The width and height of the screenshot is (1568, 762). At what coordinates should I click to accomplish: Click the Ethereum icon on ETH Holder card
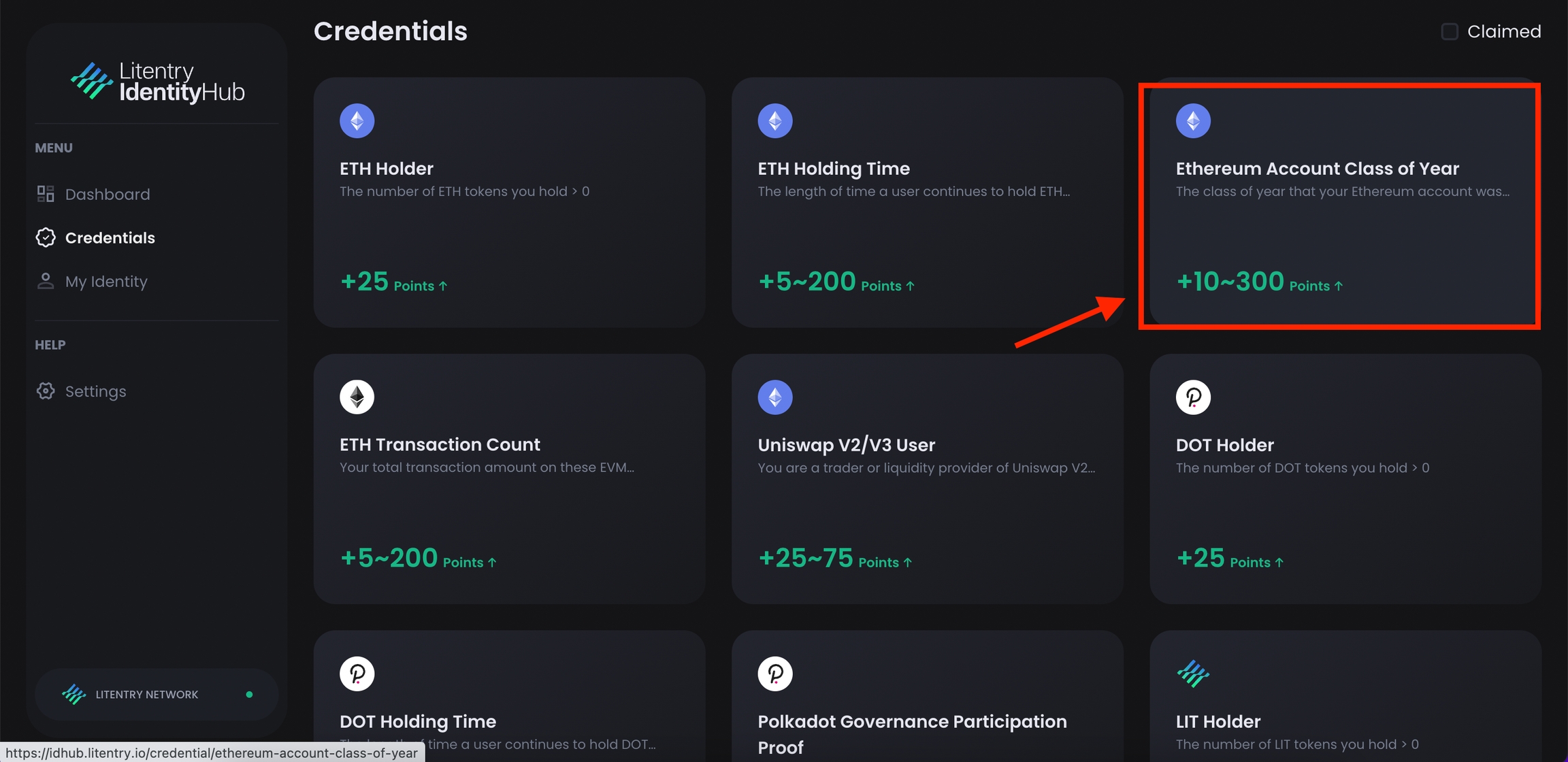[x=357, y=121]
